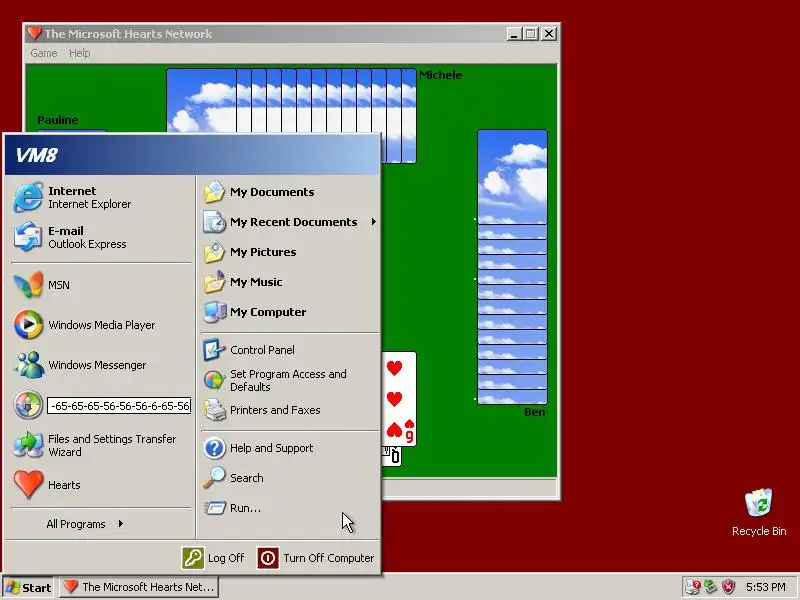Click security shield icon in system tray
This screenshot has height=600, width=800.
729,587
